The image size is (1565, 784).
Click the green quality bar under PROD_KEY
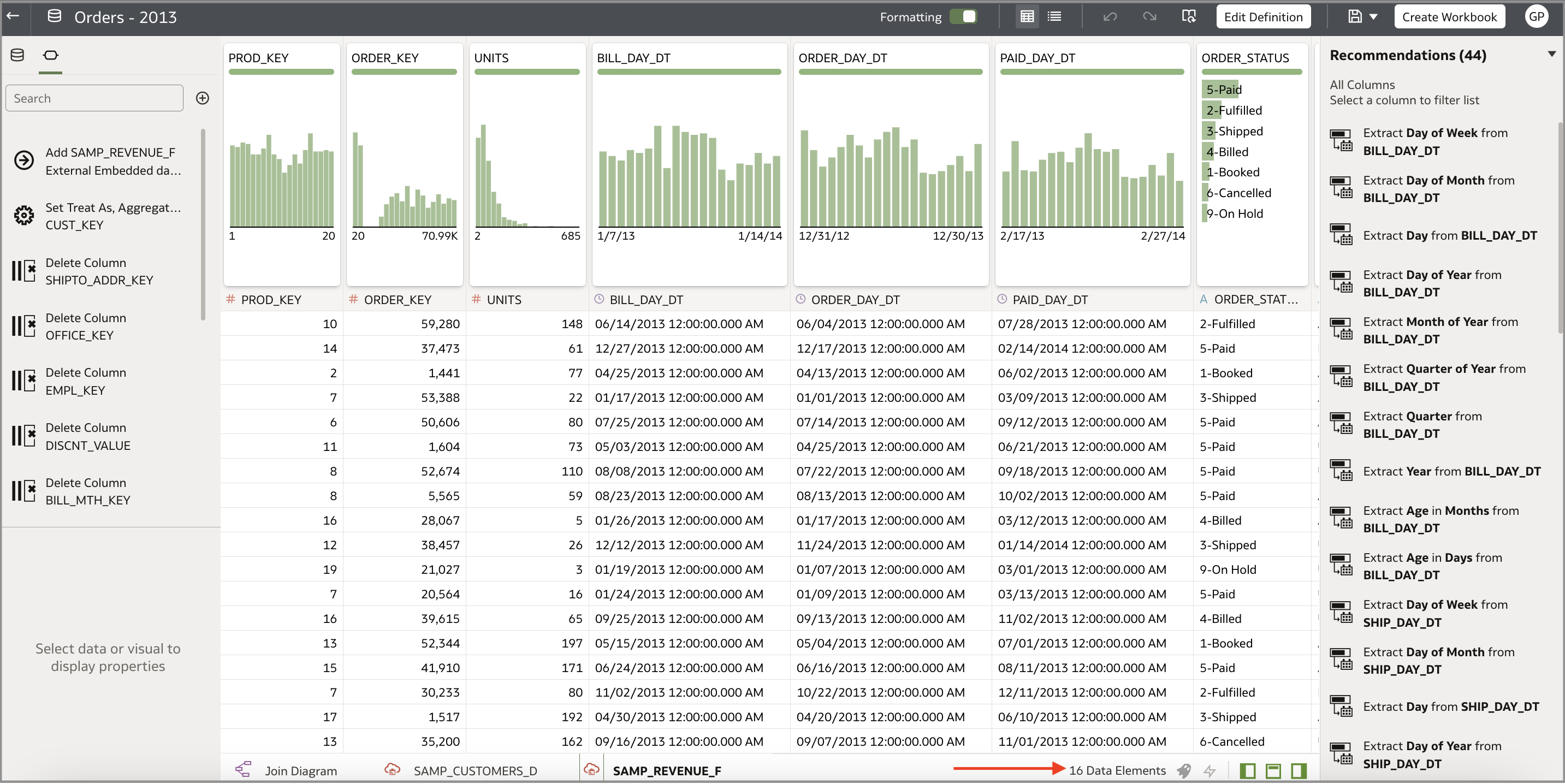coord(281,72)
